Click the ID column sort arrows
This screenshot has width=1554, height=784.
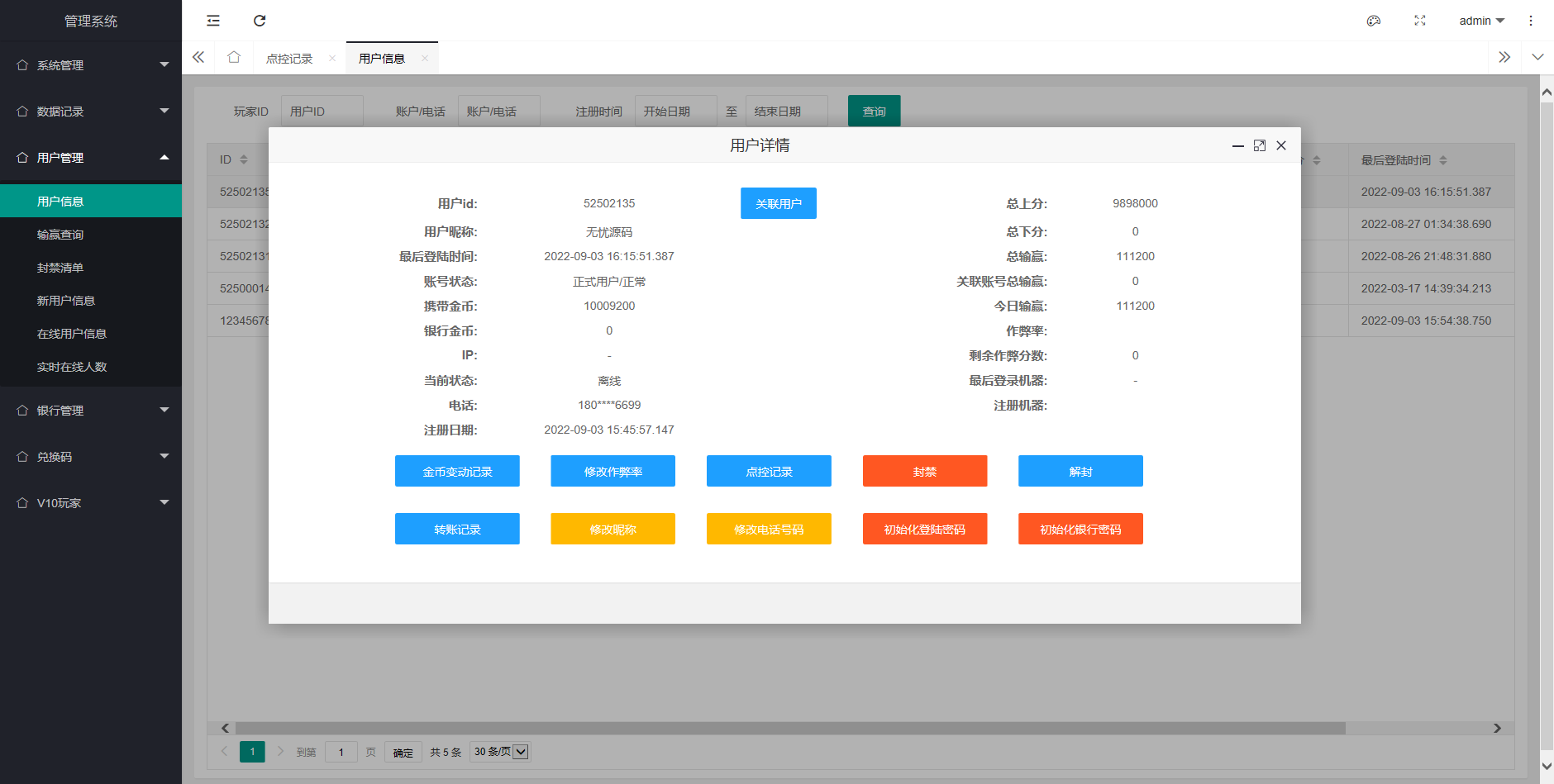[244, 159]
